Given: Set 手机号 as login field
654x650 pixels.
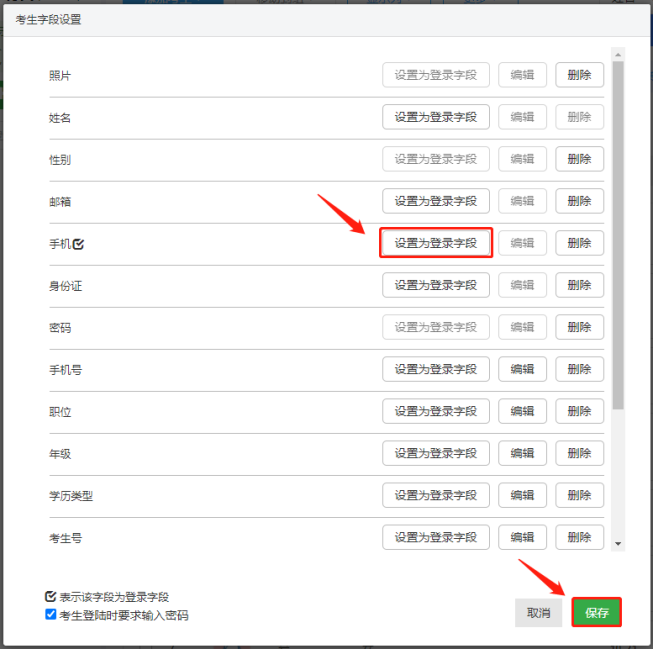Looking at the screenshot, I should (x=436, y=369).
